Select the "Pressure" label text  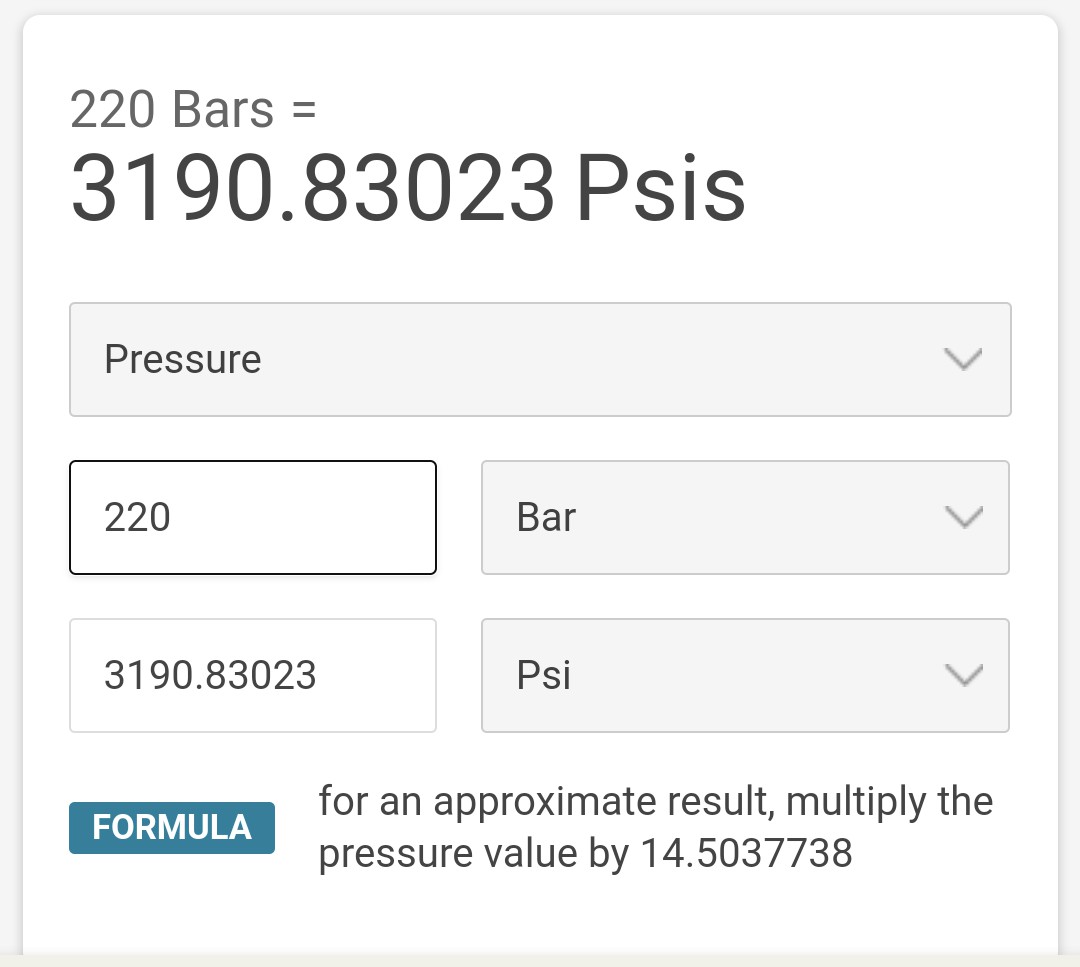click(183, 359)
